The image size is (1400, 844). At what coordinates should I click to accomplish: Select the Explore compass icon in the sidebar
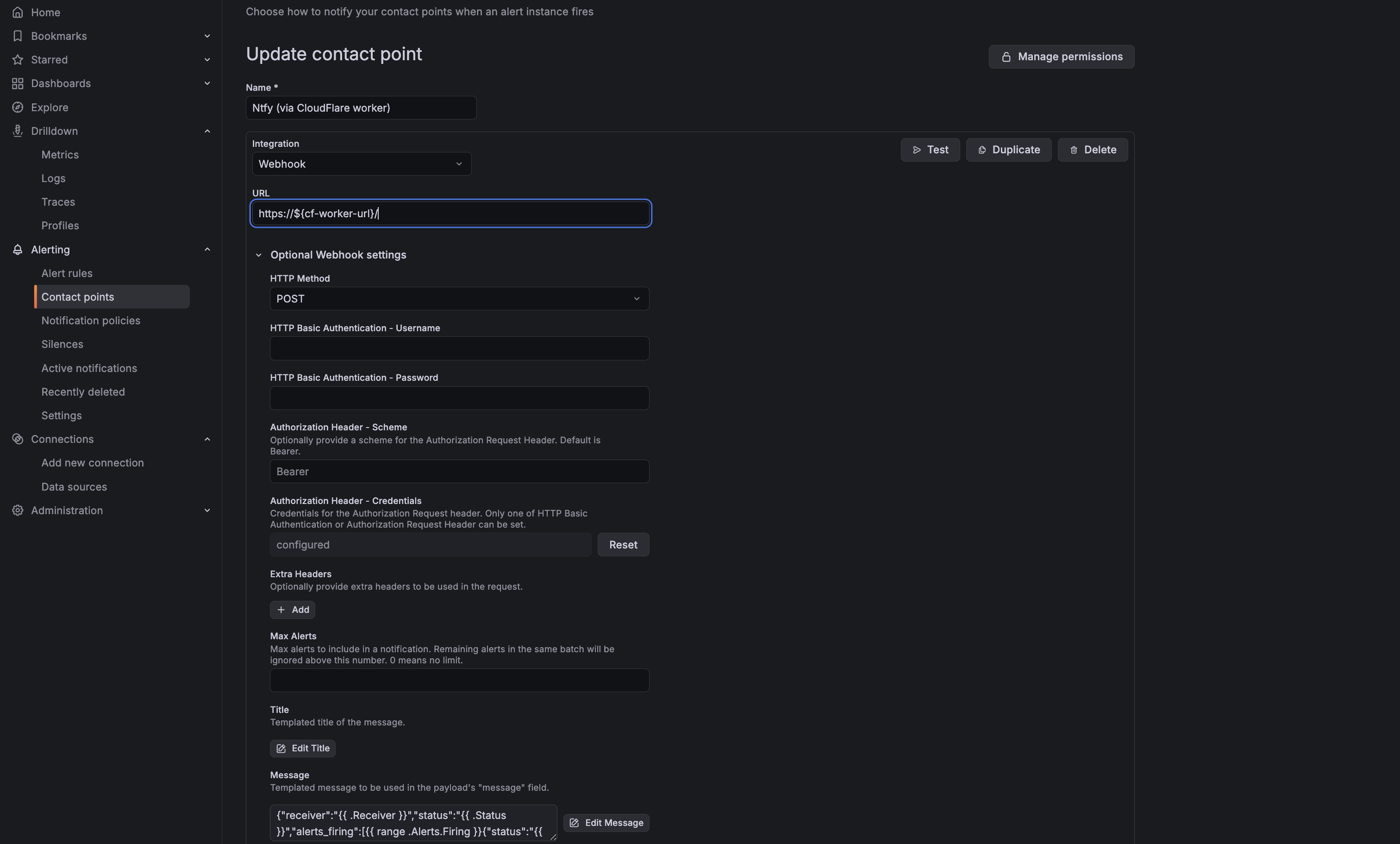pyautogui.click(x=18, y=107)
